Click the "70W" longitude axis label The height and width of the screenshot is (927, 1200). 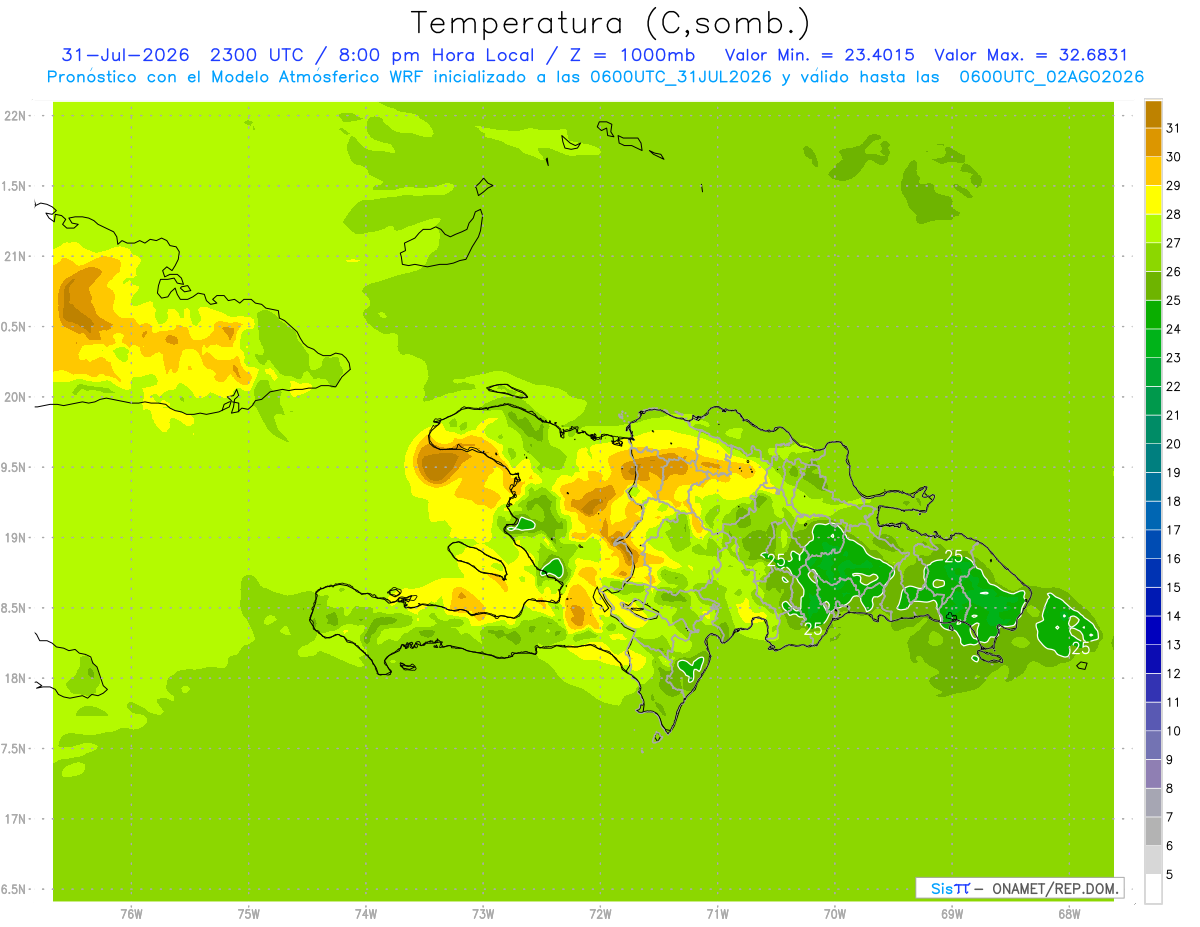click(x=835, y=914)
